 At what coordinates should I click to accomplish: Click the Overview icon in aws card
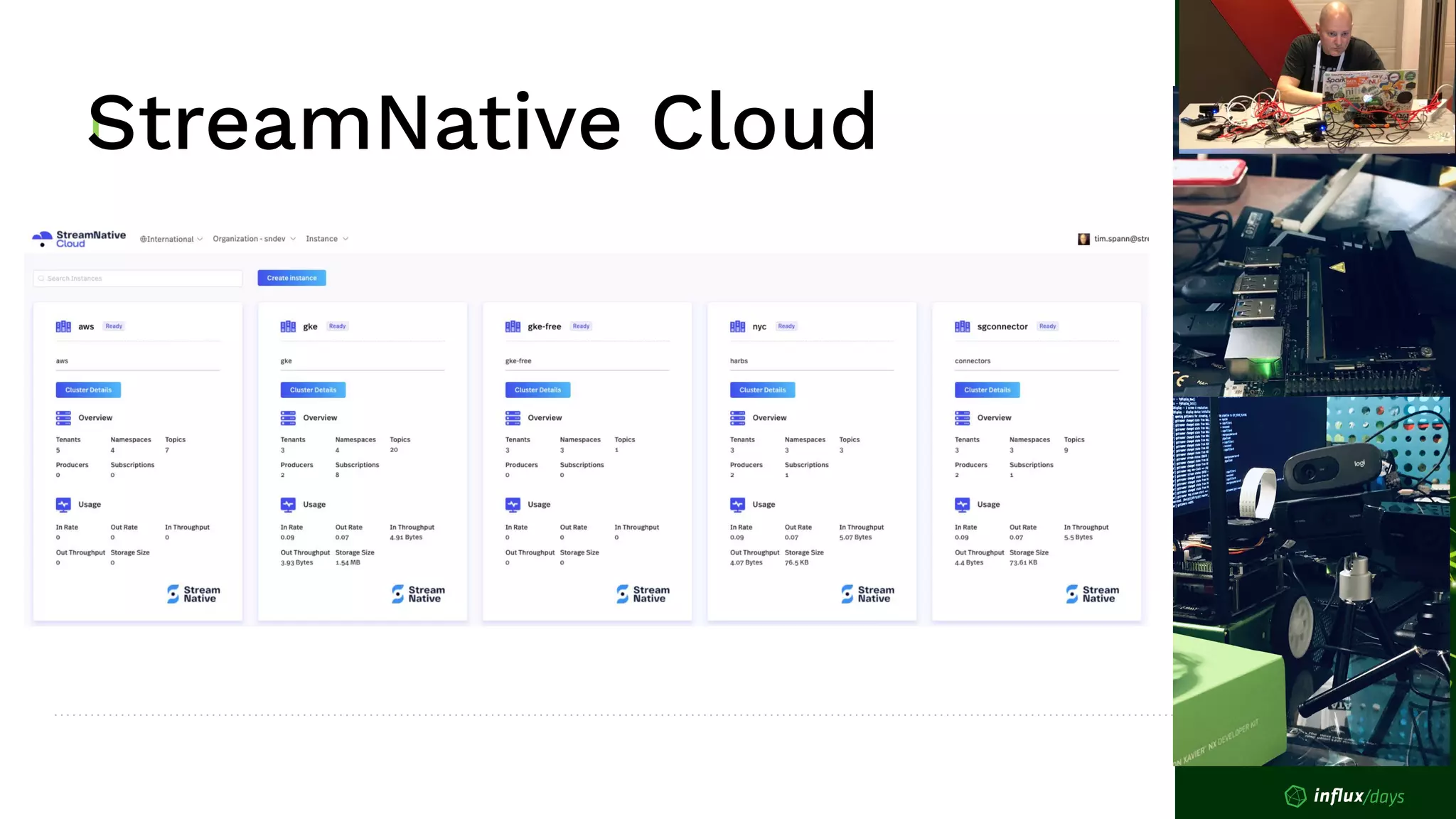[x=63, y=418]
